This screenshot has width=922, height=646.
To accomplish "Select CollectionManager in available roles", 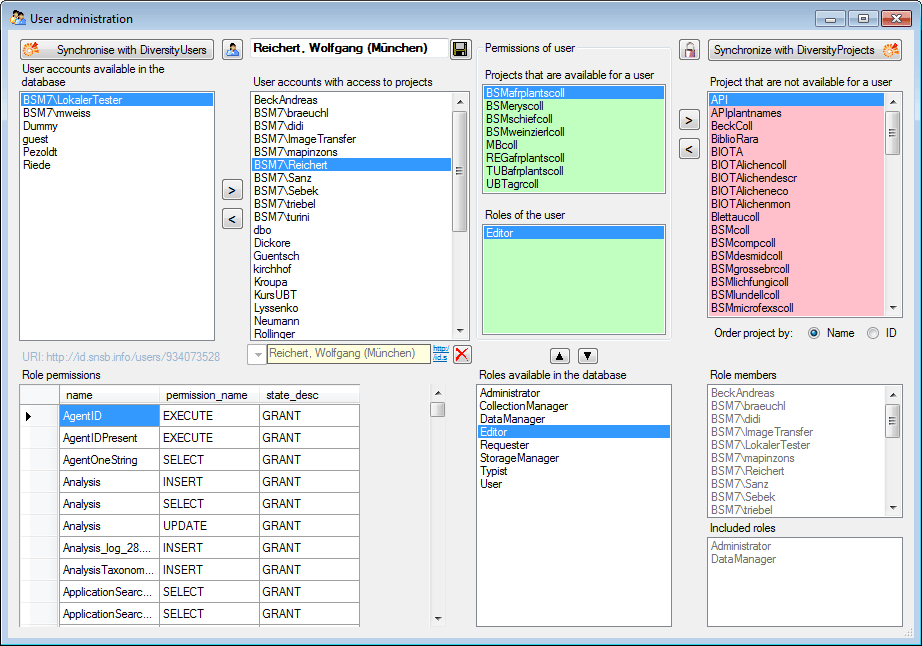I will click(x=574, y=406).
